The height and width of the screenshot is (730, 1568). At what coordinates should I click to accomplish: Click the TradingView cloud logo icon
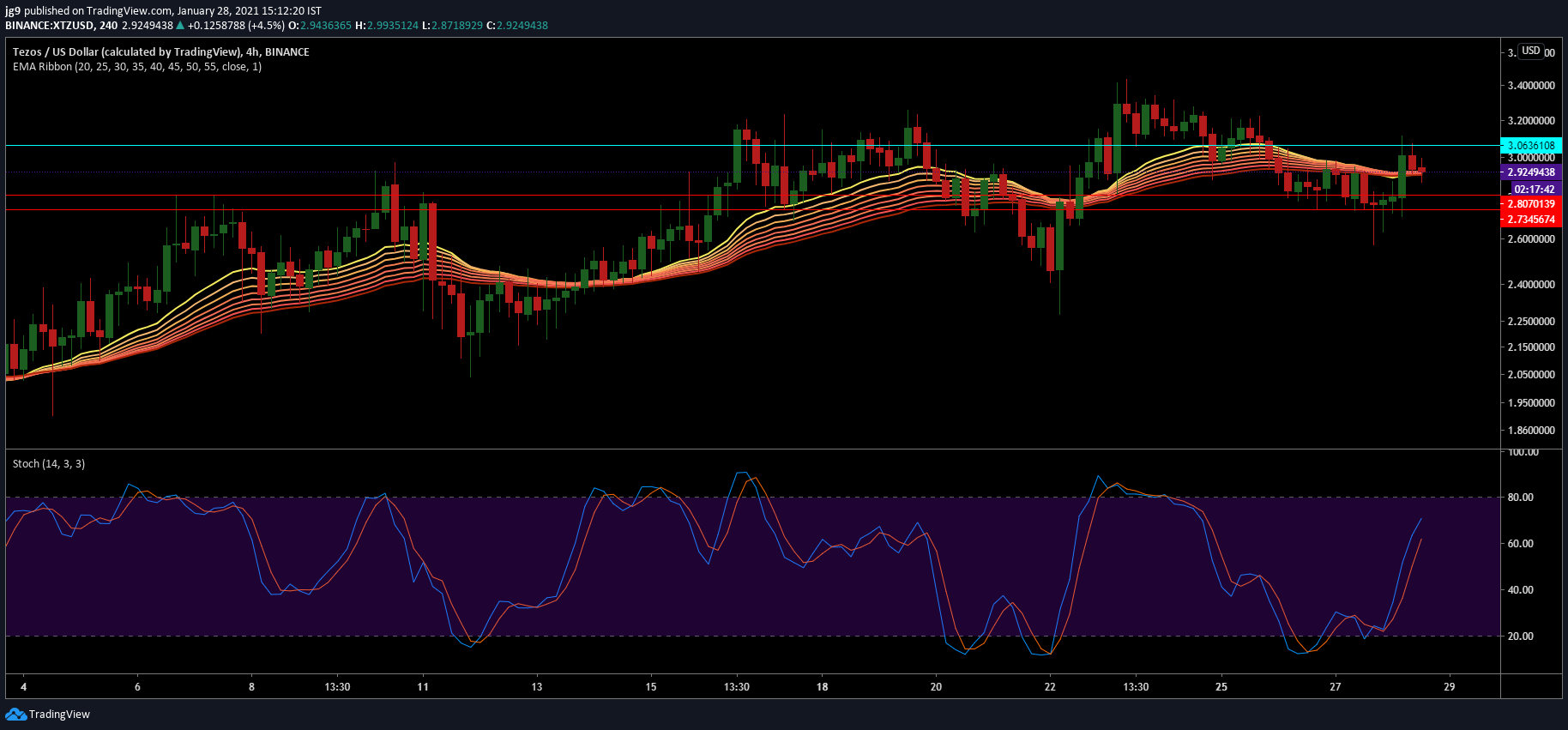point(15,714)
